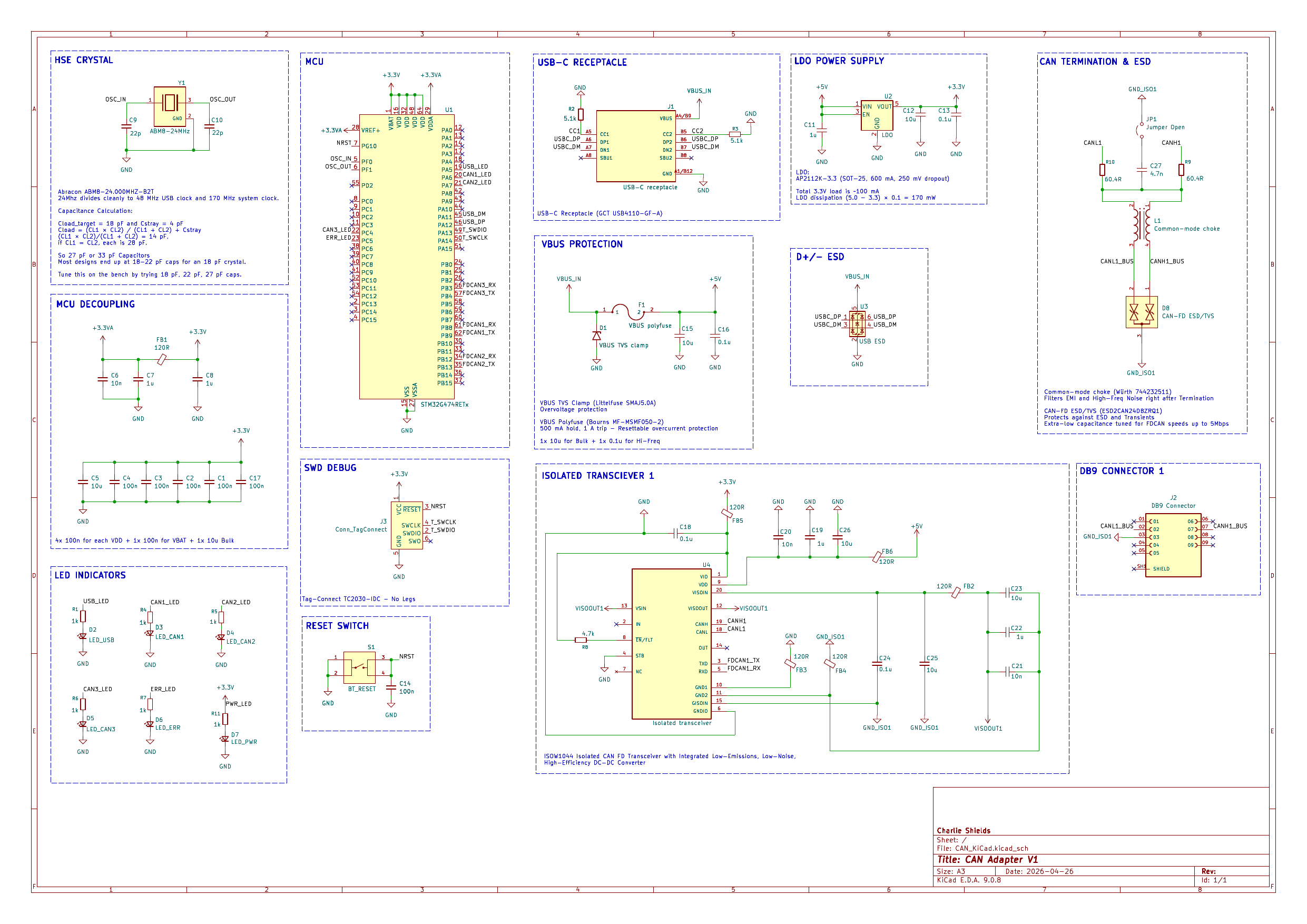
Task: Click the R8 4.7k resistor
Action: pos(581,640)
